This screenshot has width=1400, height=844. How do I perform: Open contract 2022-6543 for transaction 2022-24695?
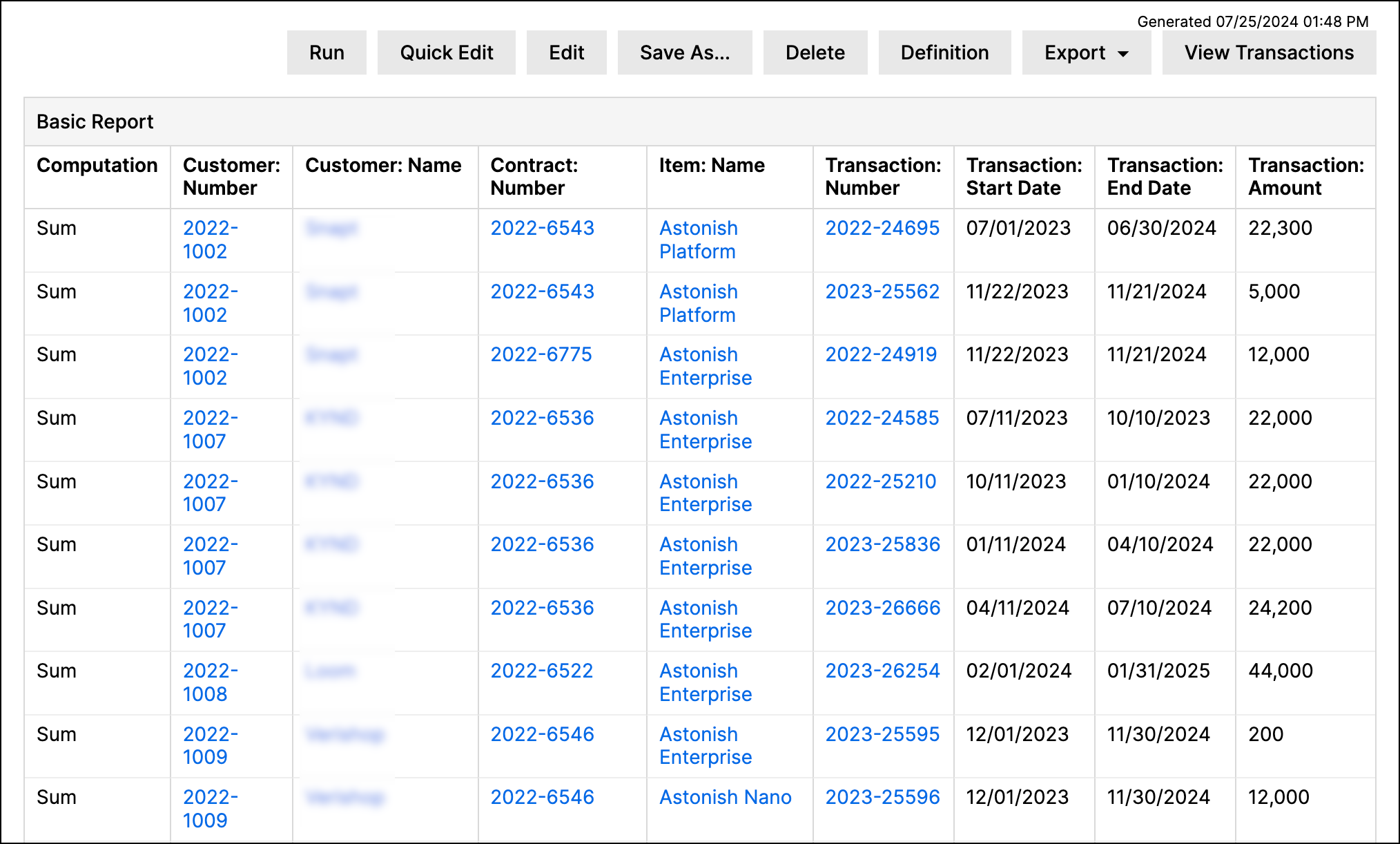543,228
